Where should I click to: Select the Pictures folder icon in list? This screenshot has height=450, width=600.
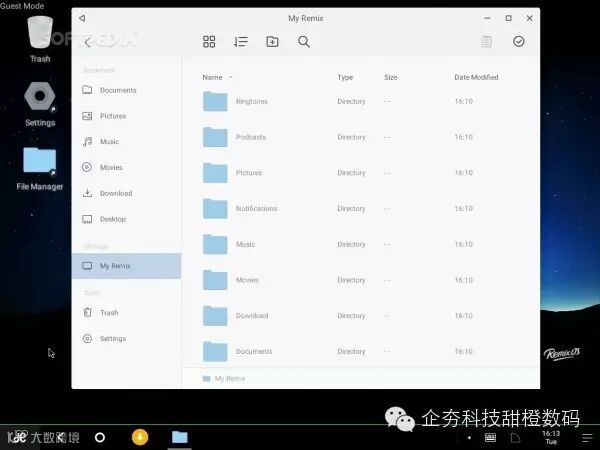[x=215, y=173]
